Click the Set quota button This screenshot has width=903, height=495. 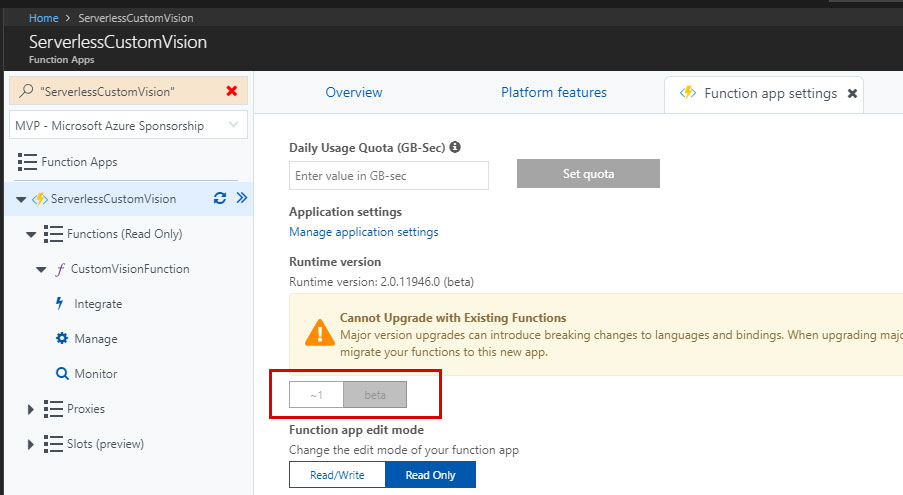[588, 174]
